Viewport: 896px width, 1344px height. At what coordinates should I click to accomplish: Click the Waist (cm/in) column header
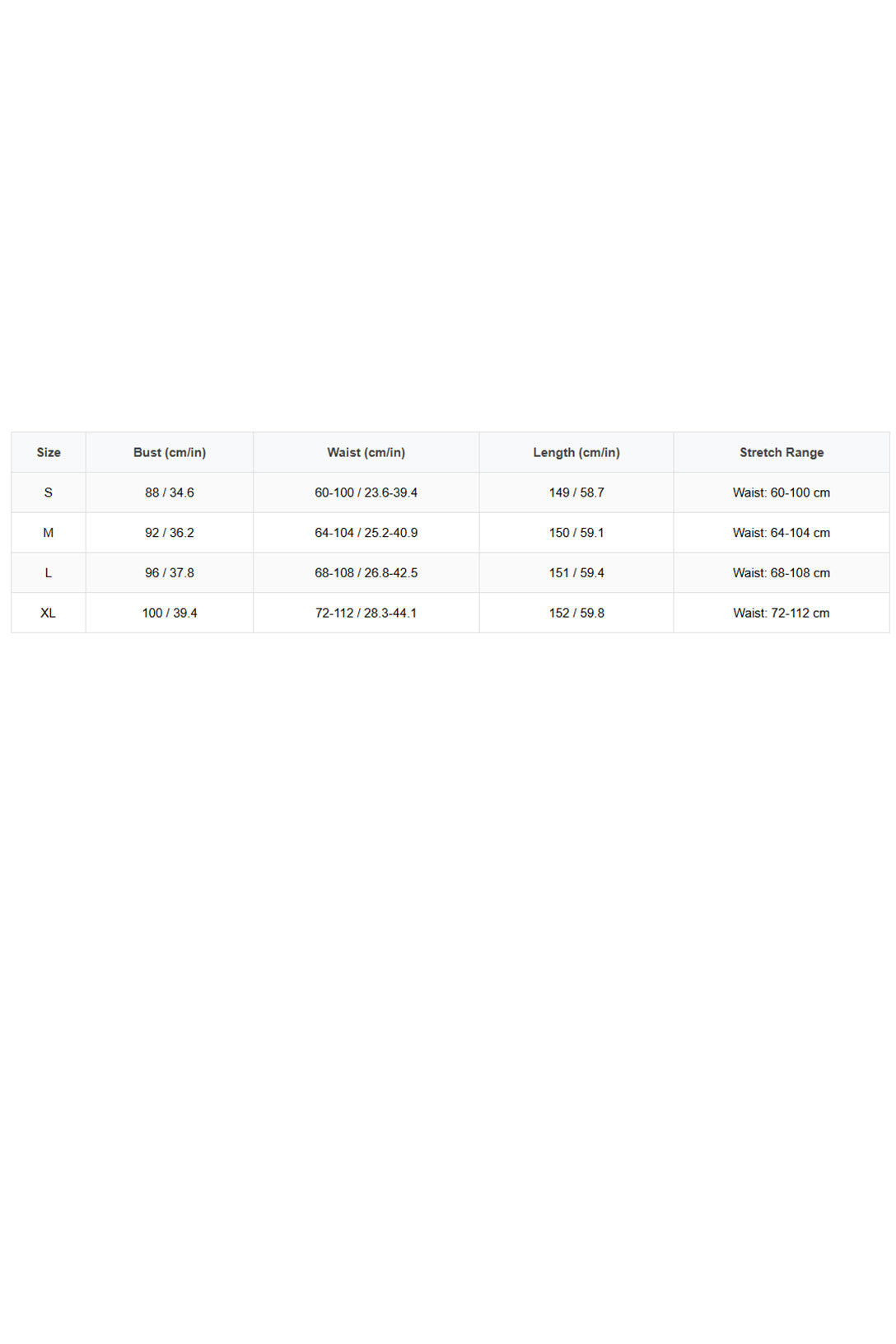pyautogui.click(x=366, y=452)
